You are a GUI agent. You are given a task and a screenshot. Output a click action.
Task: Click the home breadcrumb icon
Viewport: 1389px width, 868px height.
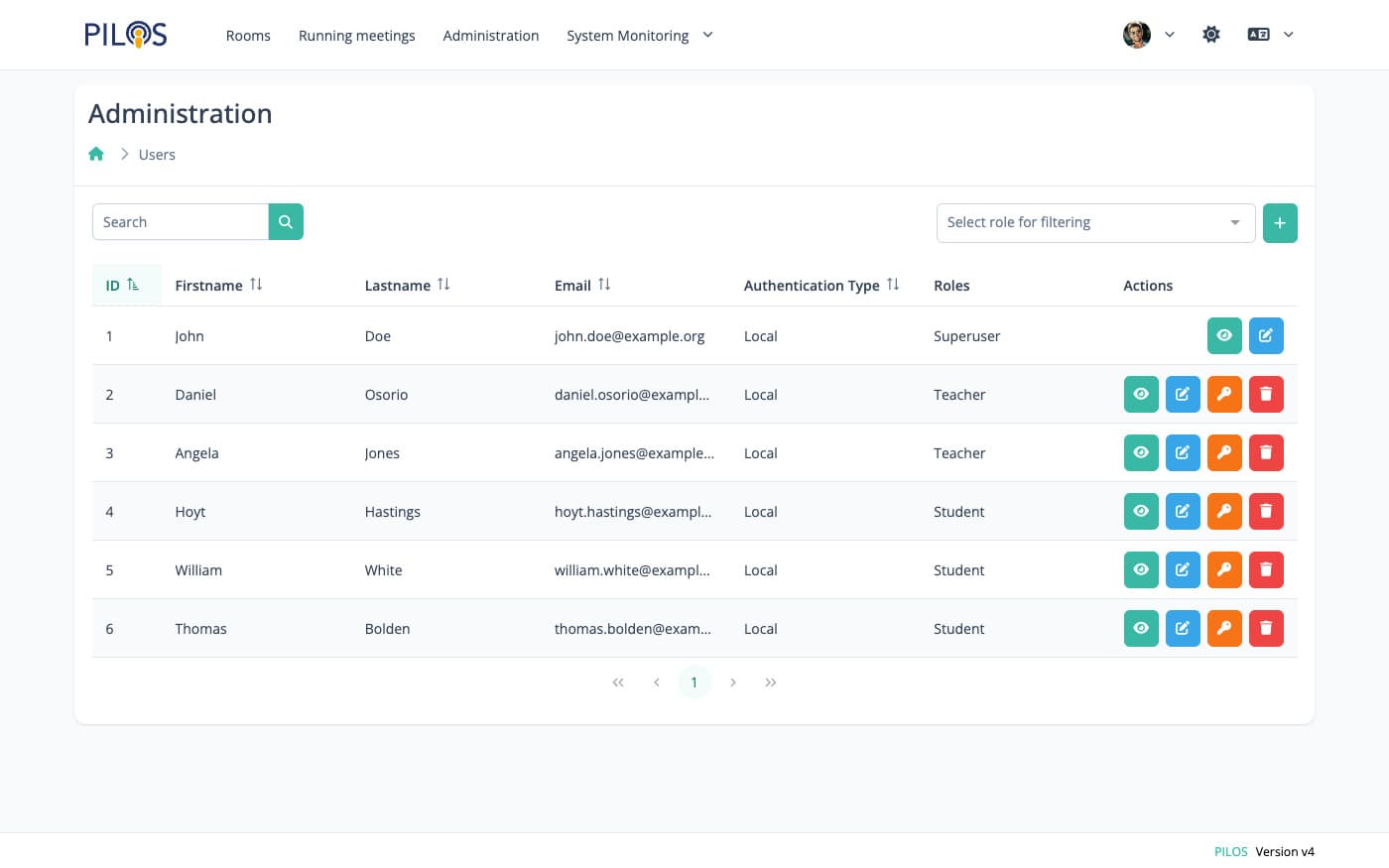pyautogui.click(x=96, y=154)
